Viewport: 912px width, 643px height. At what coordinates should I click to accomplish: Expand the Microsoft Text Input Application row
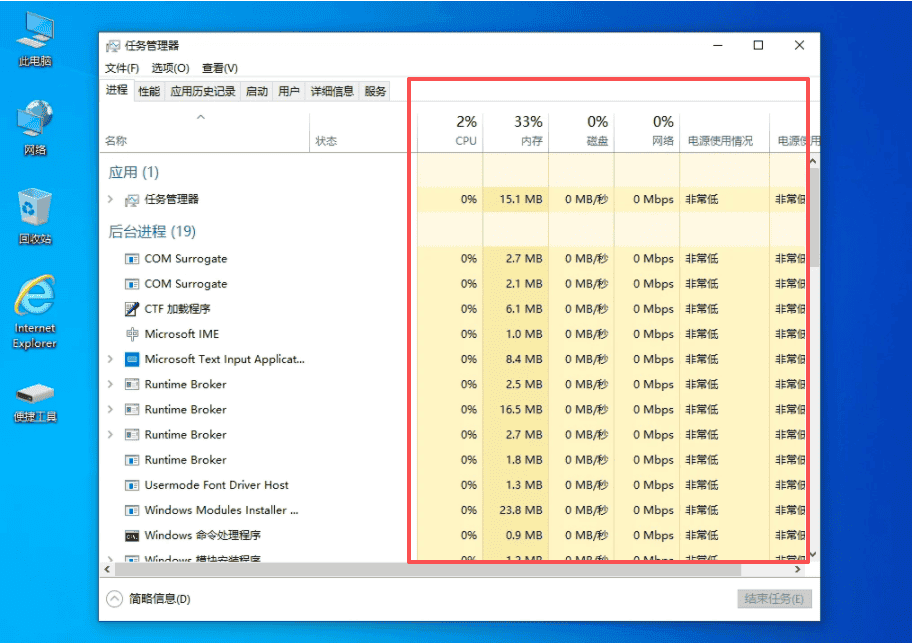click(111, 359)
